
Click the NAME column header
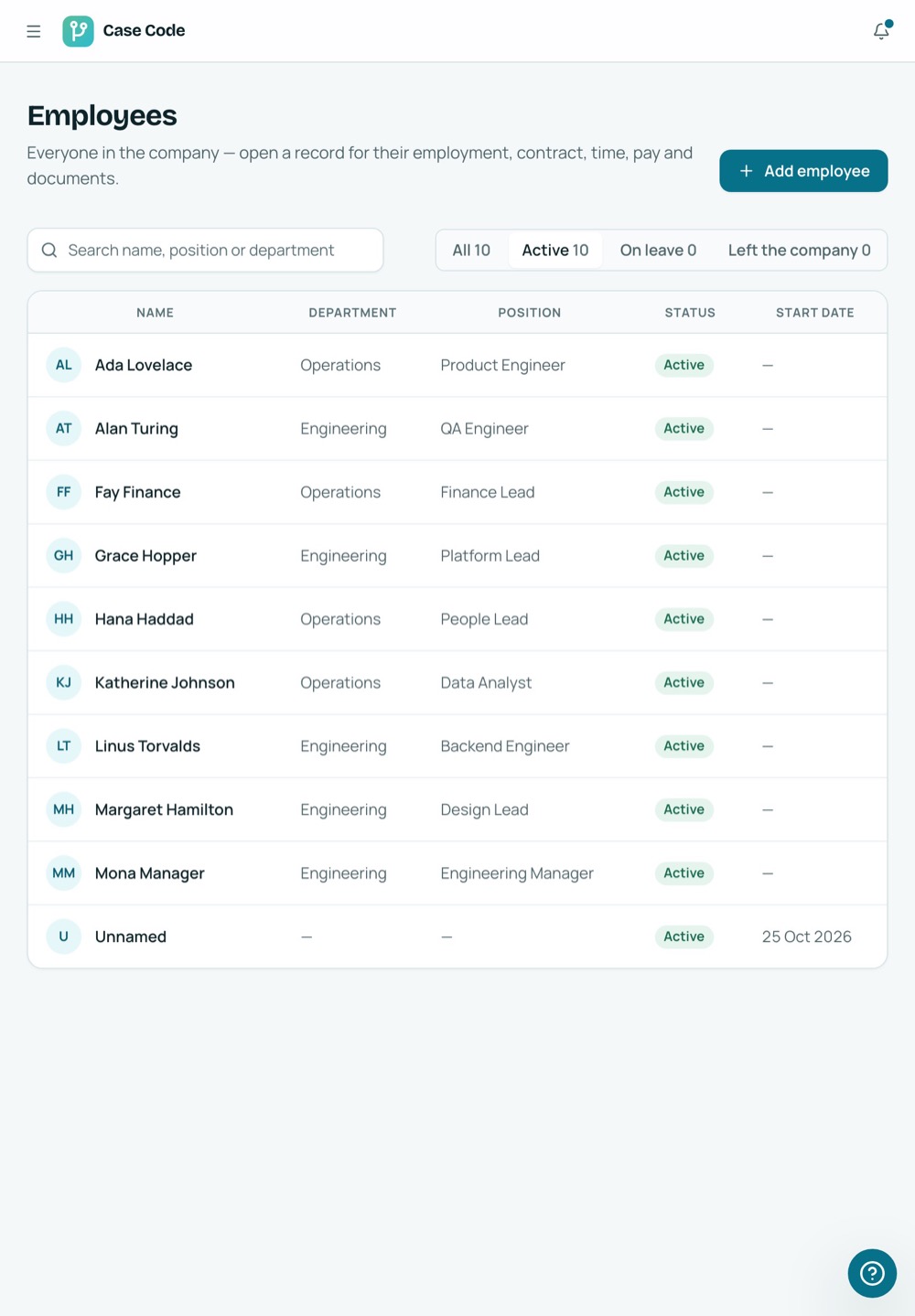tap(156, 313)
